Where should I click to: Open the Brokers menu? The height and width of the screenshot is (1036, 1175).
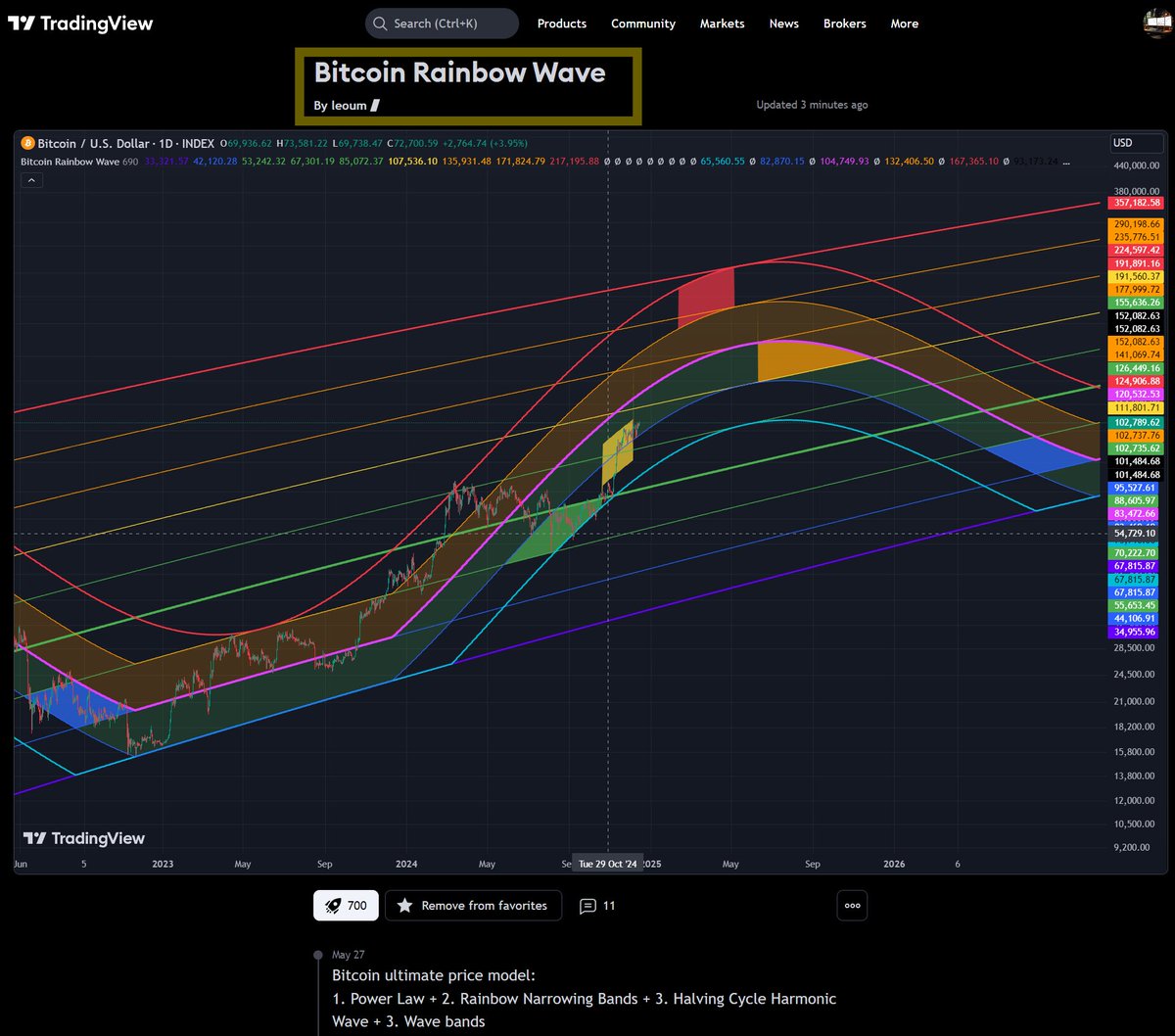pos(844,24)
